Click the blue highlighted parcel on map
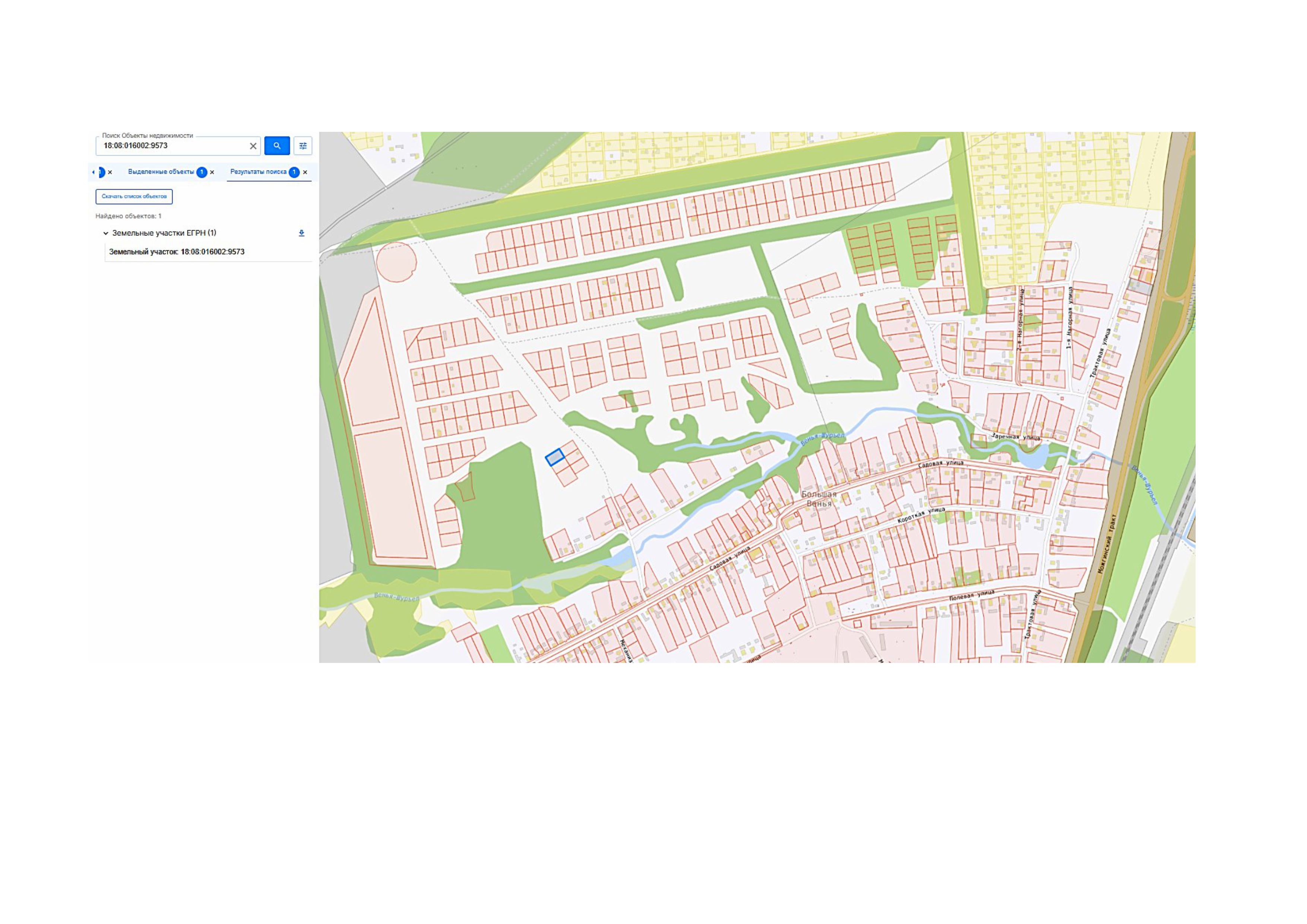The height and width of the screenshot is (924, 1307). (x=554, y=457)
